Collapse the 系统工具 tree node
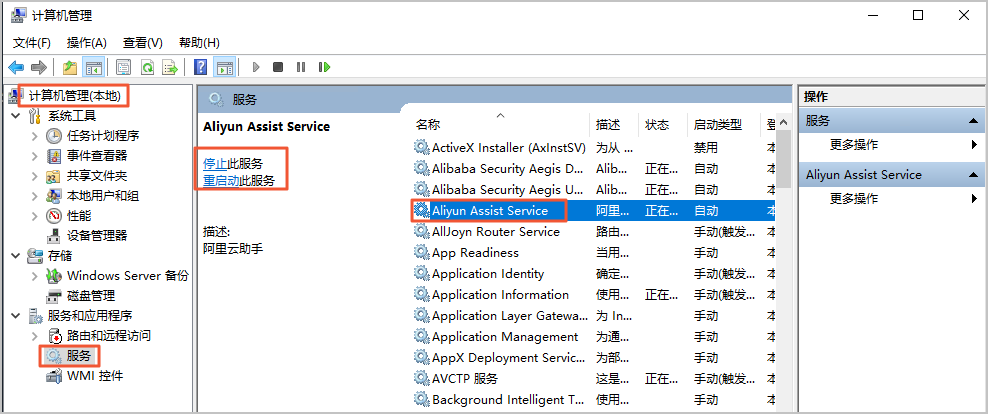The image size is (988, 414). click(x=16, y=116)
